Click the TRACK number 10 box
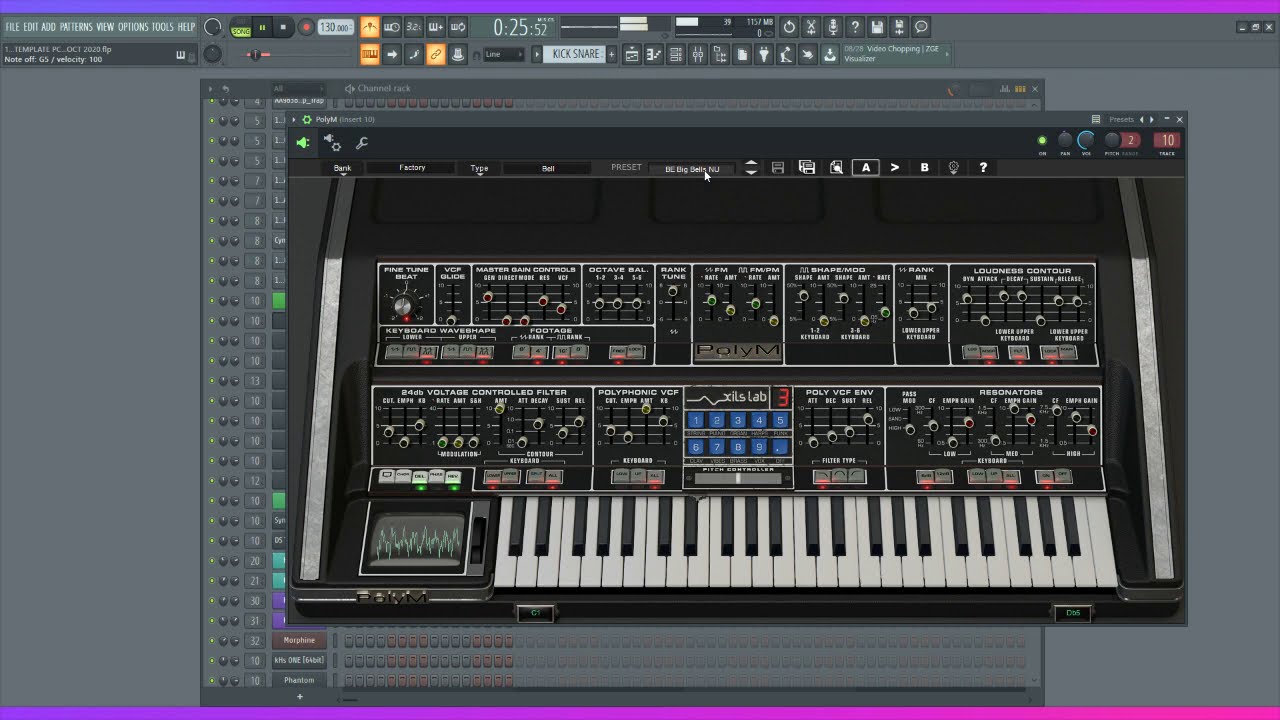1280x720 pixels. (1166, 141)
